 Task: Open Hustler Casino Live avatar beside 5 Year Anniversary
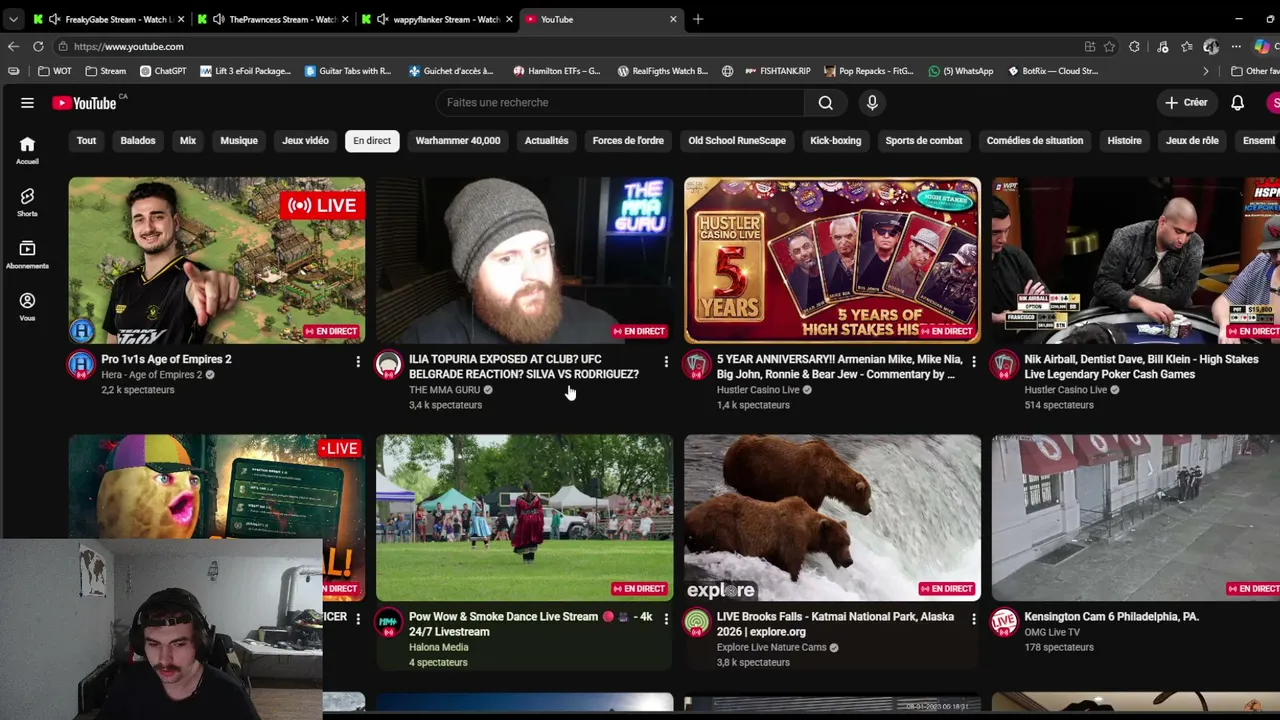pyautogui.click(x=696, y=364)
